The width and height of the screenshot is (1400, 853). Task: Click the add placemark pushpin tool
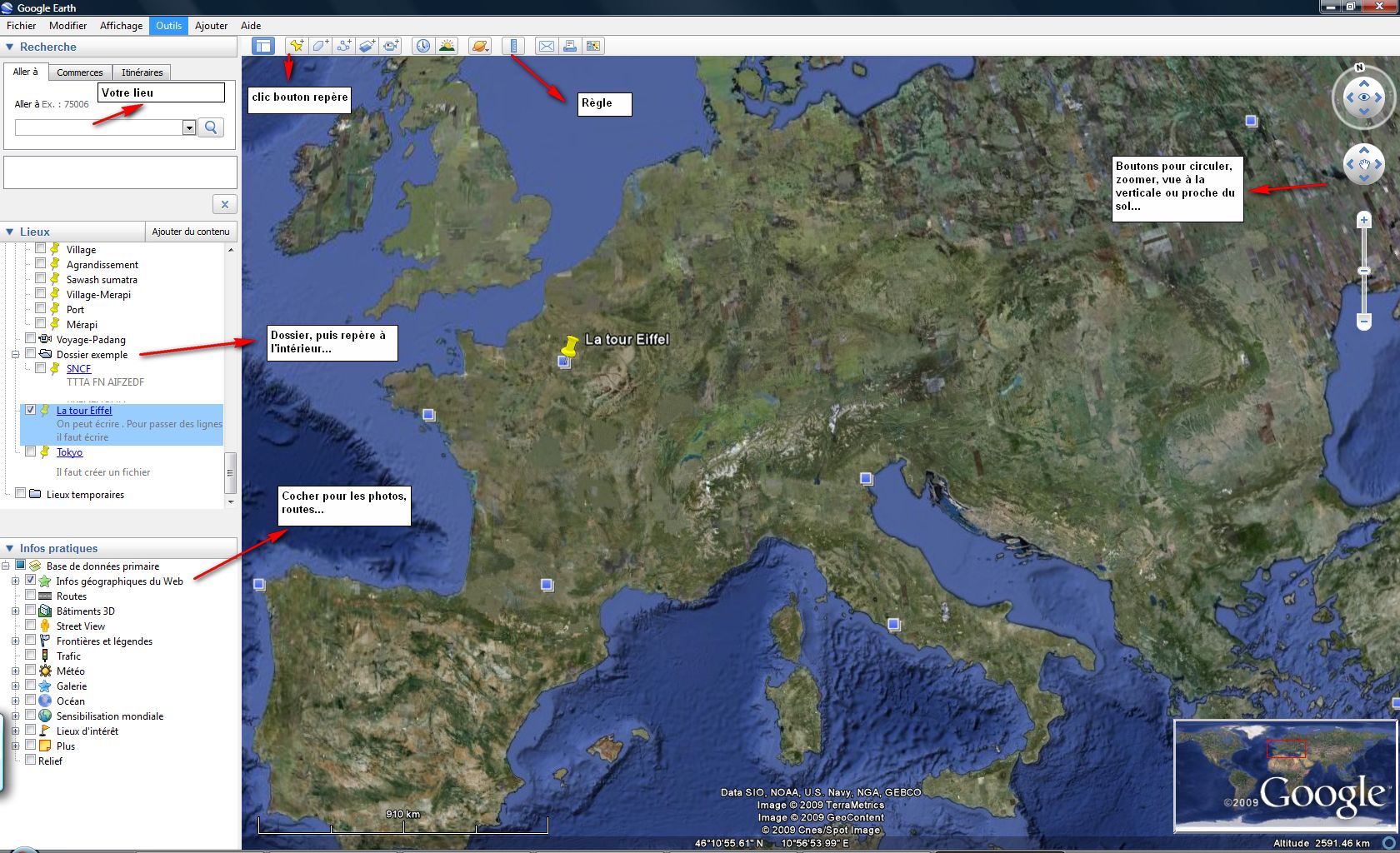297,46
